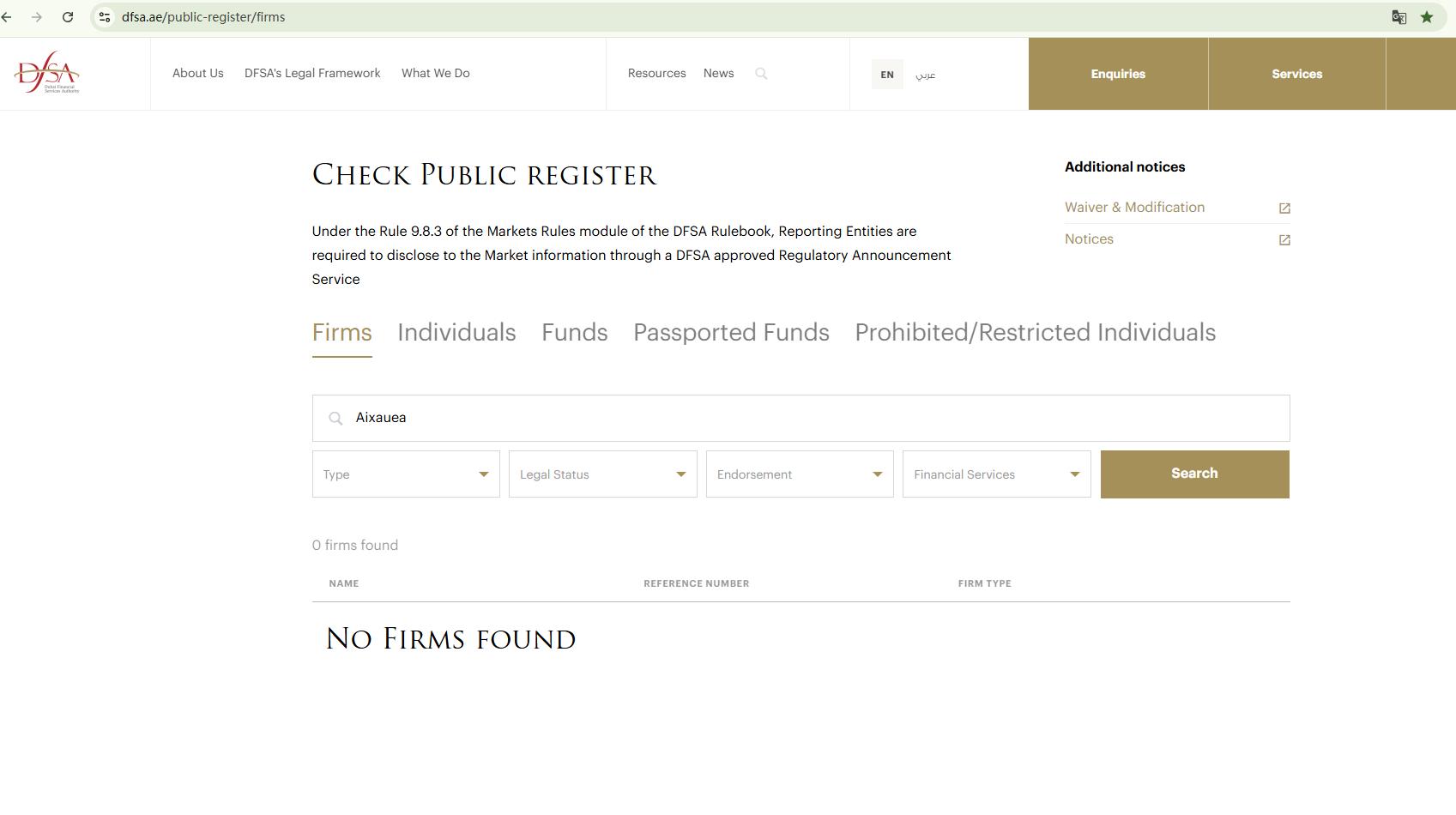Go to the News page
The height and width of the screenshot is (815, 1456).
719,73
